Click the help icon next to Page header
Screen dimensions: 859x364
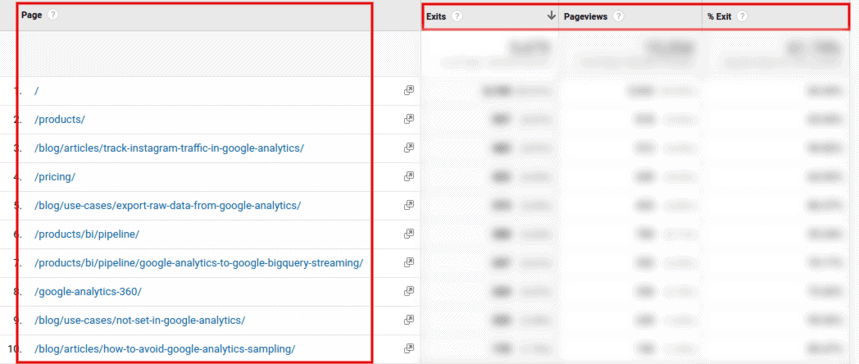click(x=53, y=15)
